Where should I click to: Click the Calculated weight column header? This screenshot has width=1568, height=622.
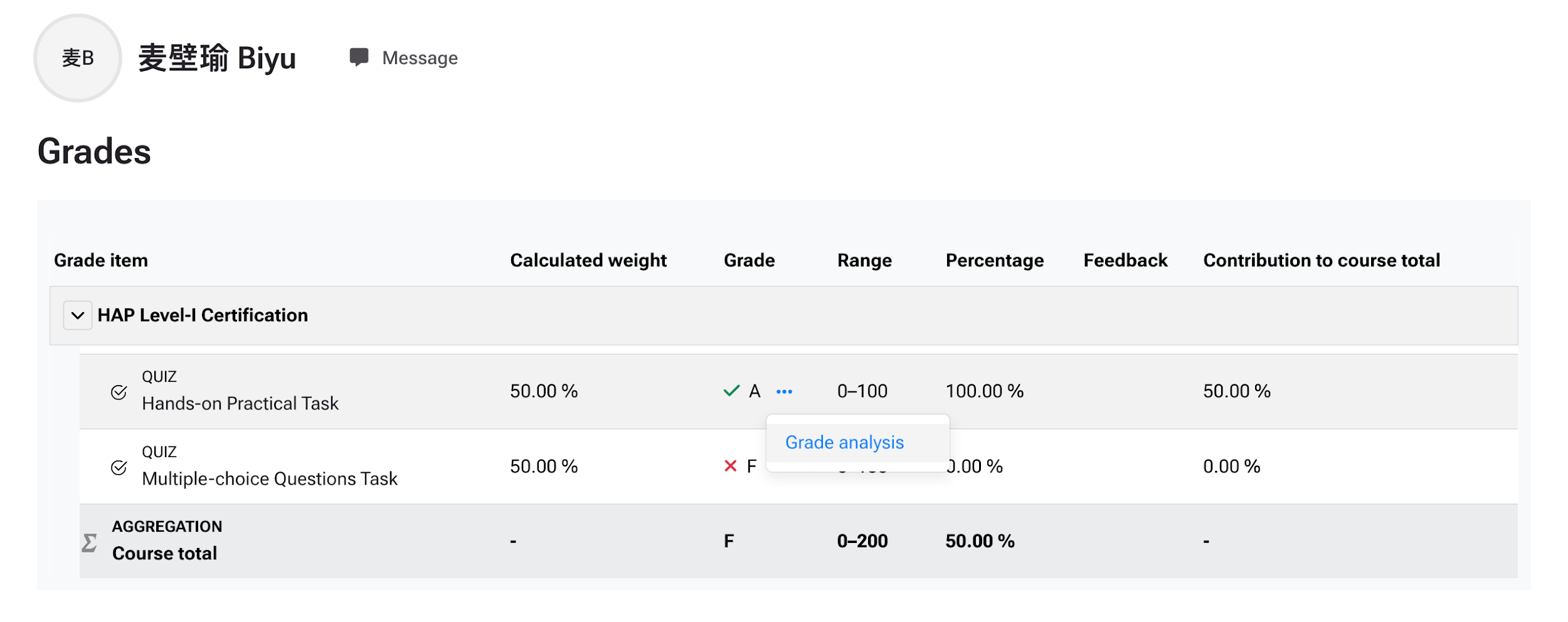click(588, 260)
